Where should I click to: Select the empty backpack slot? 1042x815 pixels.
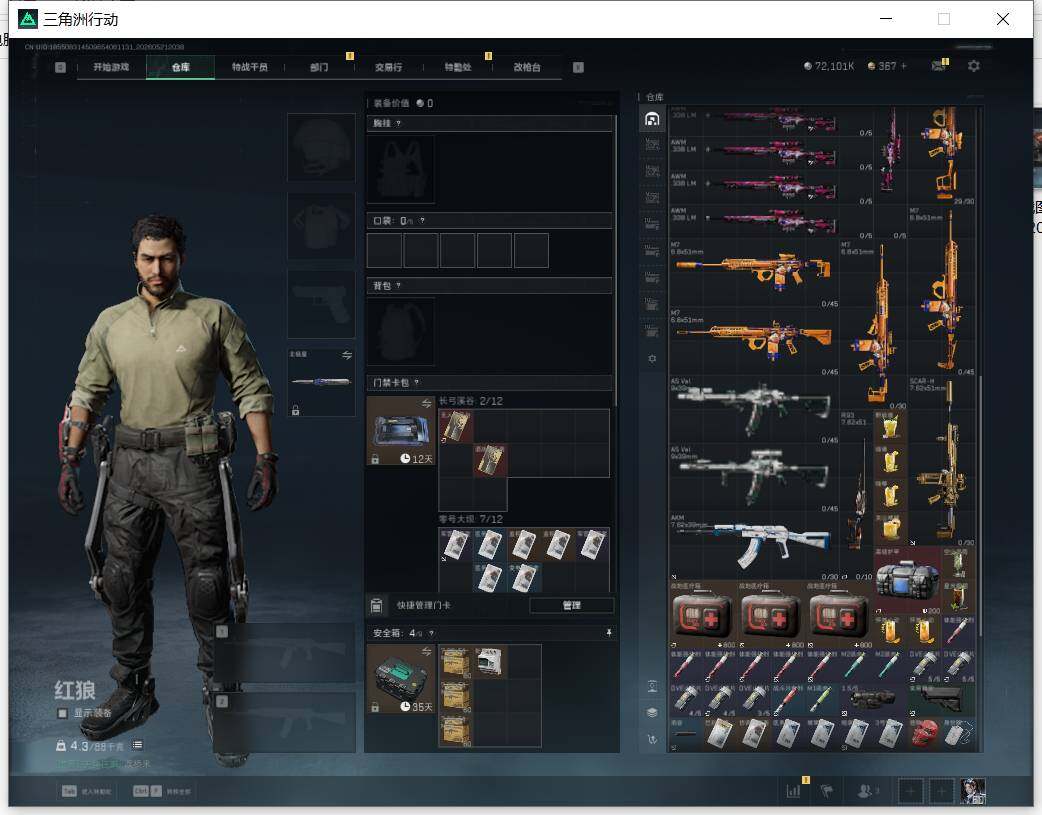pyautogui.click(x=401, y=332)
